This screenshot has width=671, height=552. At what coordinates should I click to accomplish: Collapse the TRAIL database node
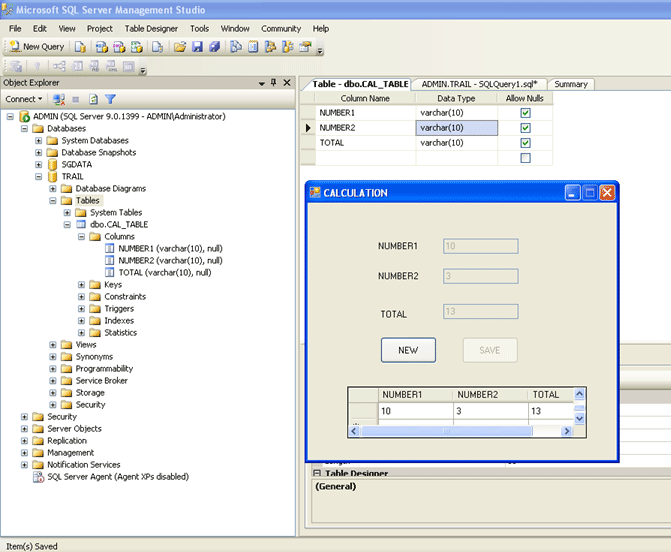[x=39, y=176]
